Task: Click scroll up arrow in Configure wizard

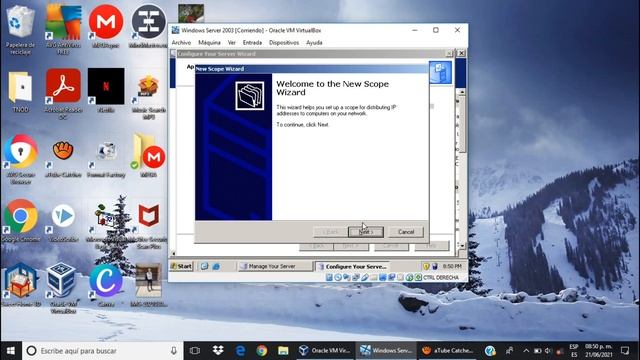Action: click(462, 92)
